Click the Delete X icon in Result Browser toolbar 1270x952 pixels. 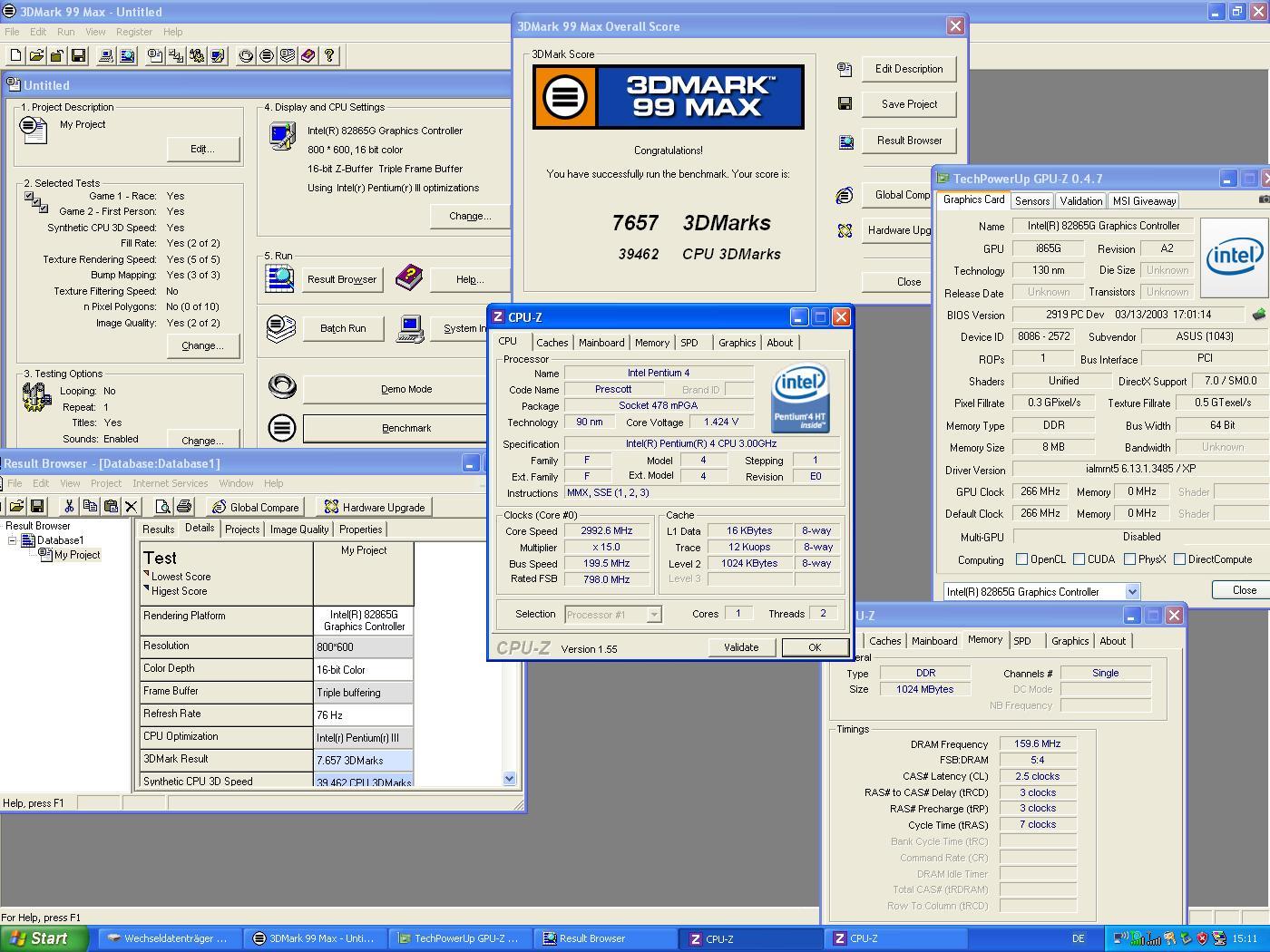132,506
